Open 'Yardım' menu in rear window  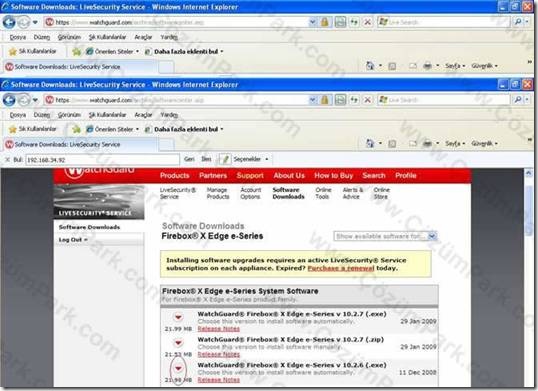(x=169, y=37)
